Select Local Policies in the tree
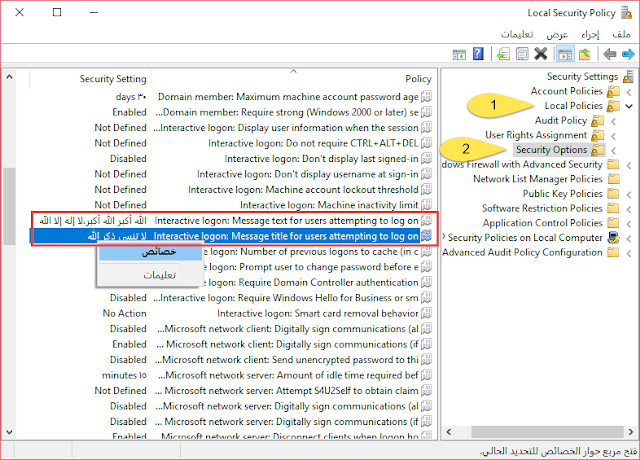This screenshot has height=460, width=640. pos(573,106)
